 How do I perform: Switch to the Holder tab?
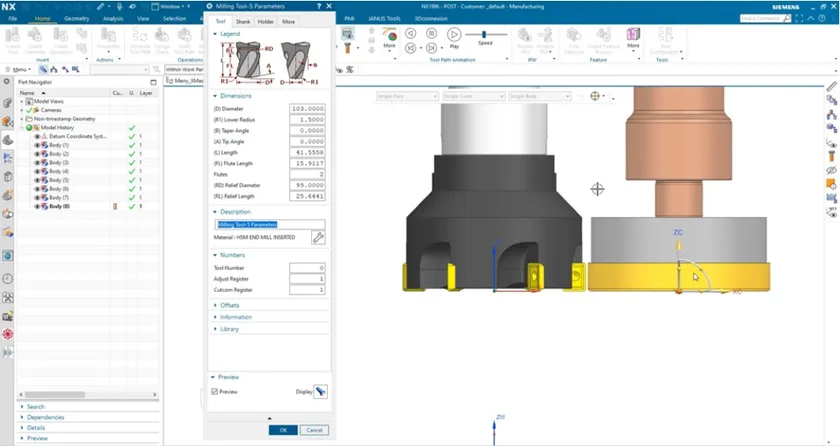pos(266,21)
